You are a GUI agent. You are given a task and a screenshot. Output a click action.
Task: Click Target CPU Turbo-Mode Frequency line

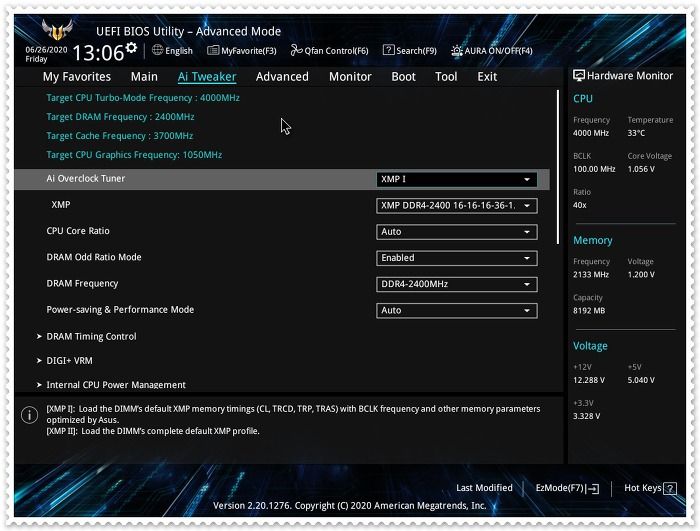(x=143, y=98)
